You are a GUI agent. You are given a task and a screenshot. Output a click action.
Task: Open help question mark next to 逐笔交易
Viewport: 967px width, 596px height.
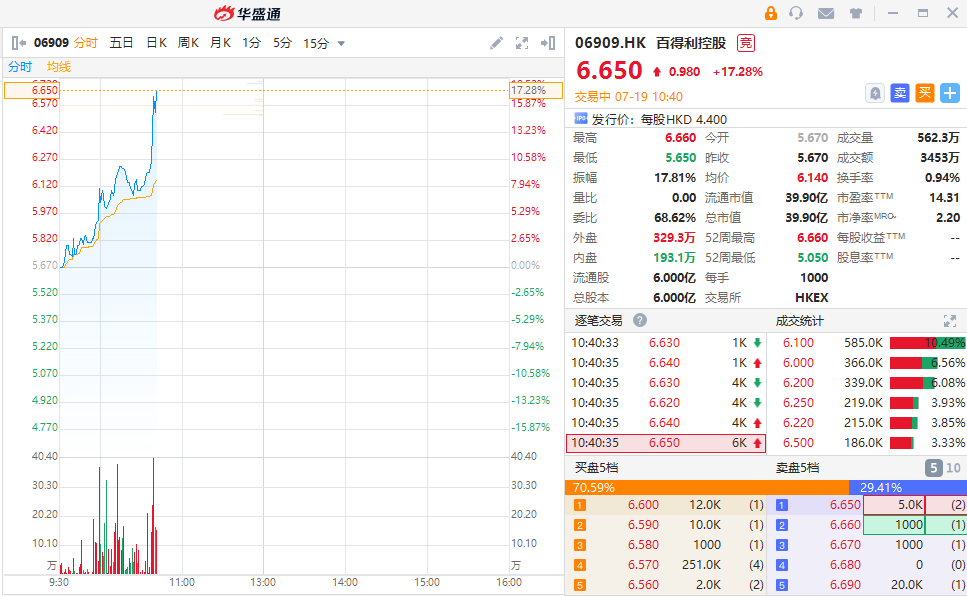(x=640, y=320)
